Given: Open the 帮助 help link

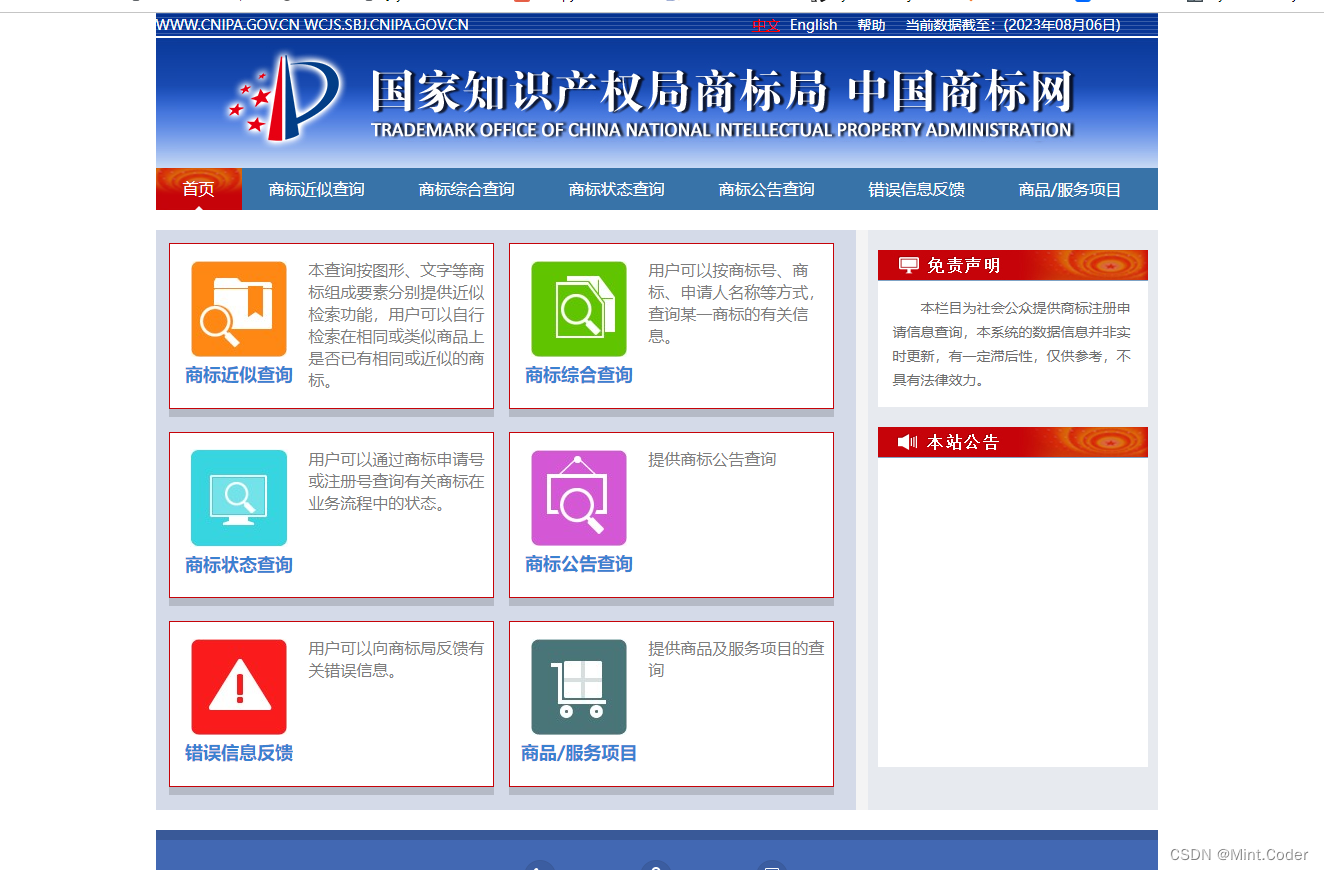Looking at the screenshot, I should [871, 25].
